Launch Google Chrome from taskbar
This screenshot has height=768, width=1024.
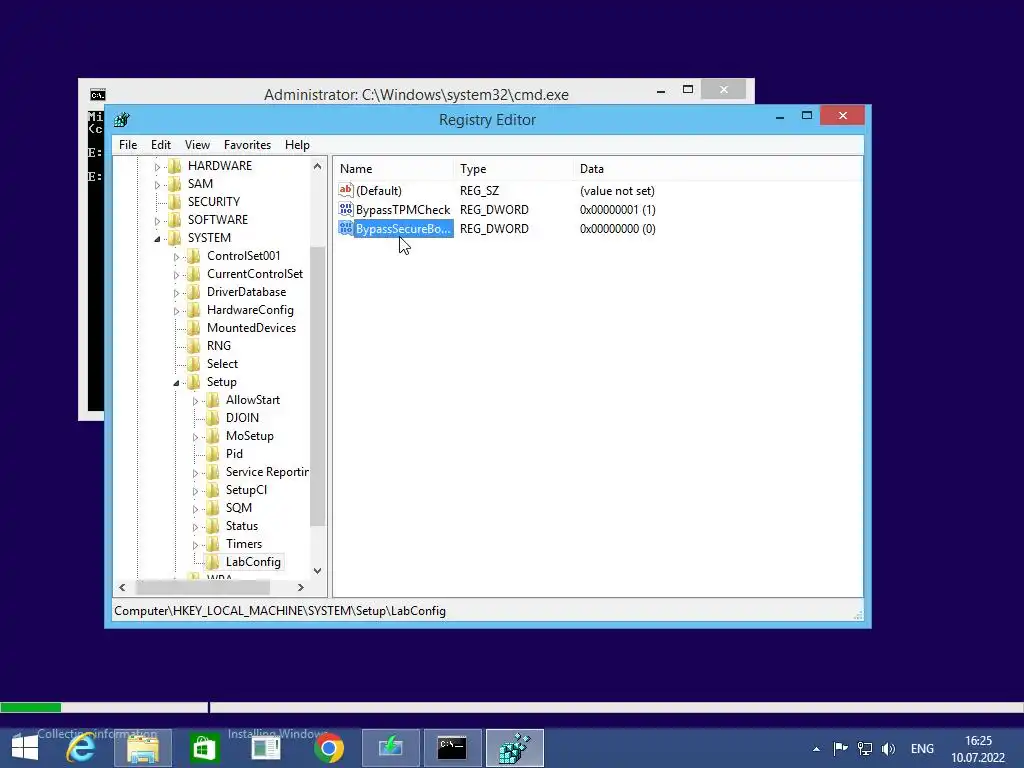[328, 748]
